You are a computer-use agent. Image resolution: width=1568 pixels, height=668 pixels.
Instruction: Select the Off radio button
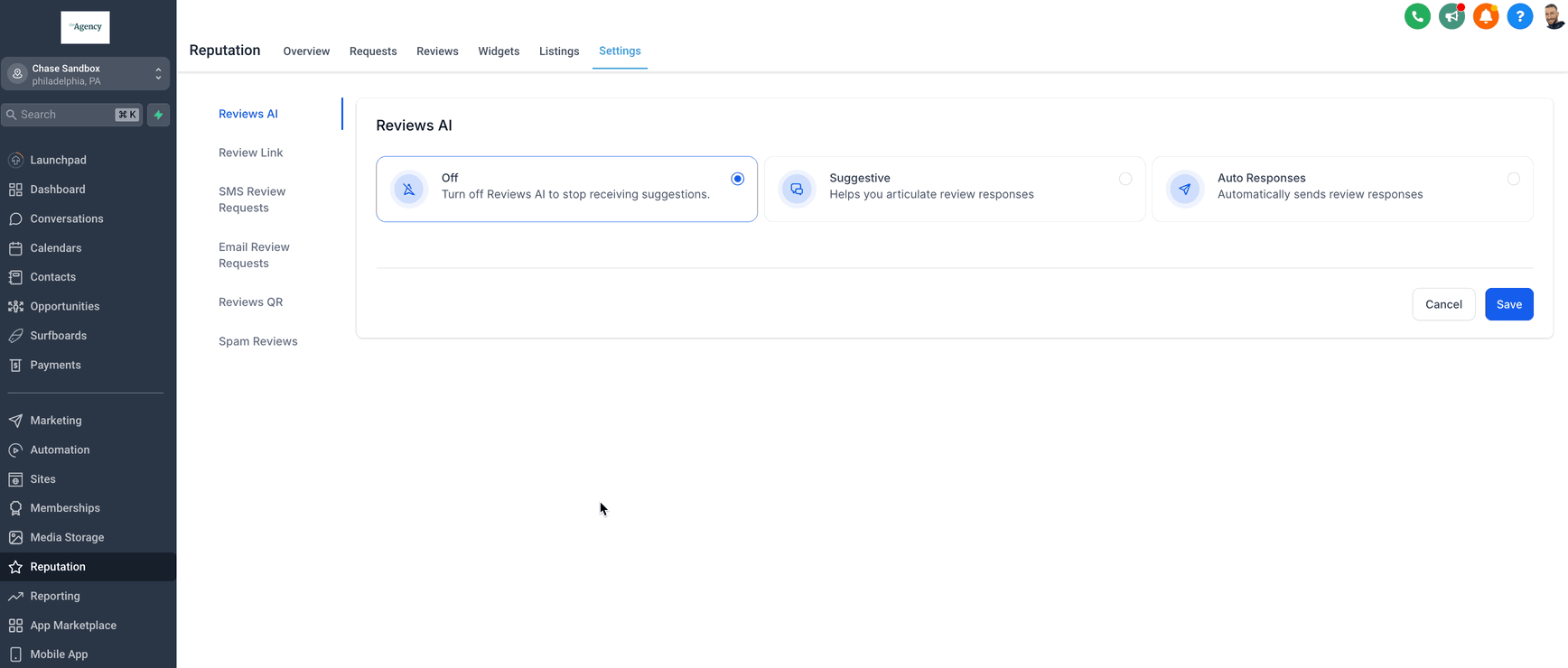tap(738, 179)
